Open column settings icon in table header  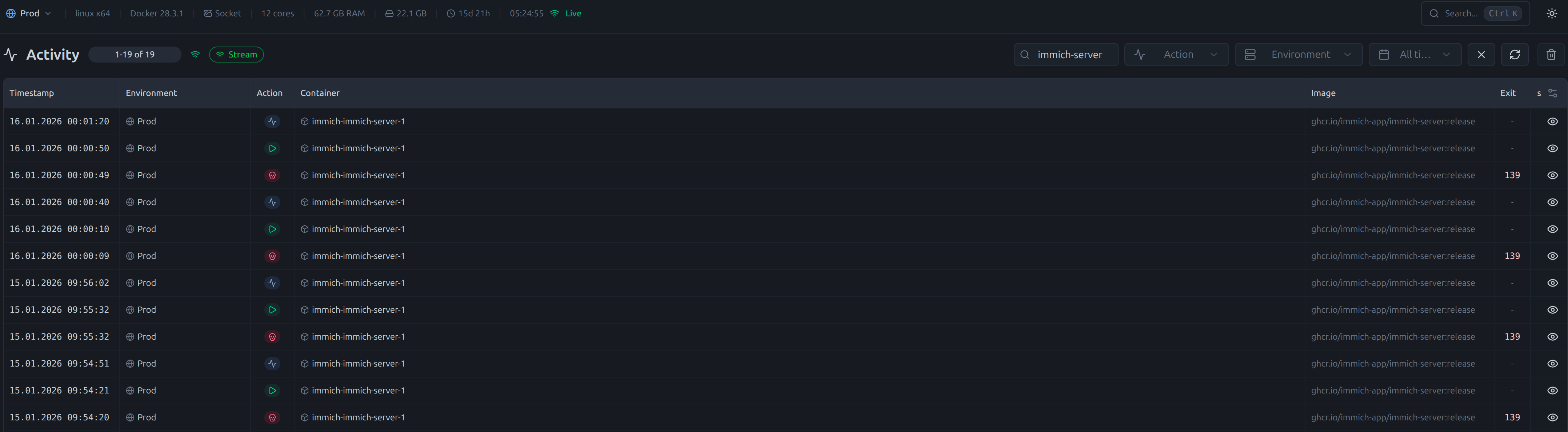(1552, 93)
